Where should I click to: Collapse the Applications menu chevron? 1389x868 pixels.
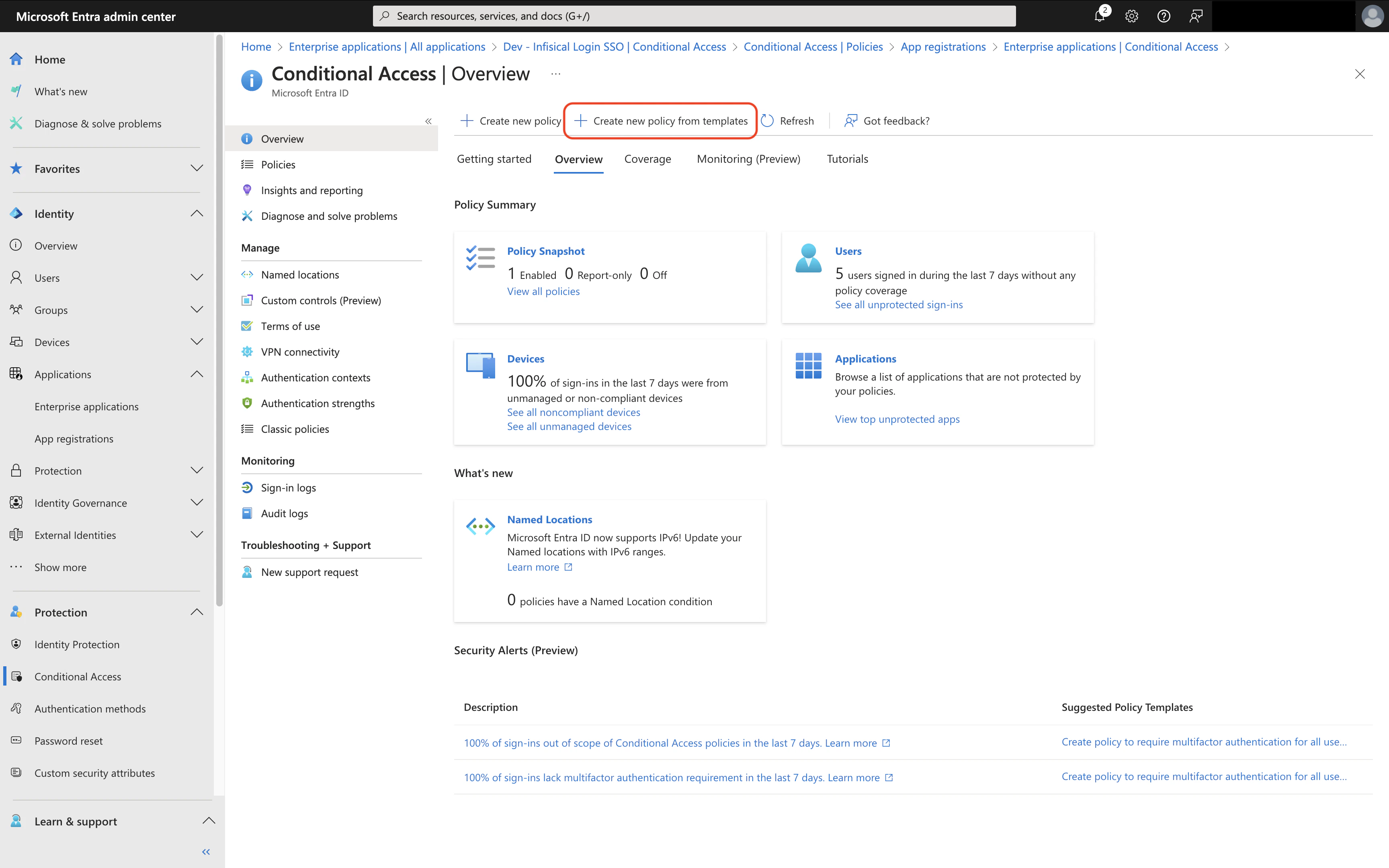click(x=197, y=374)
